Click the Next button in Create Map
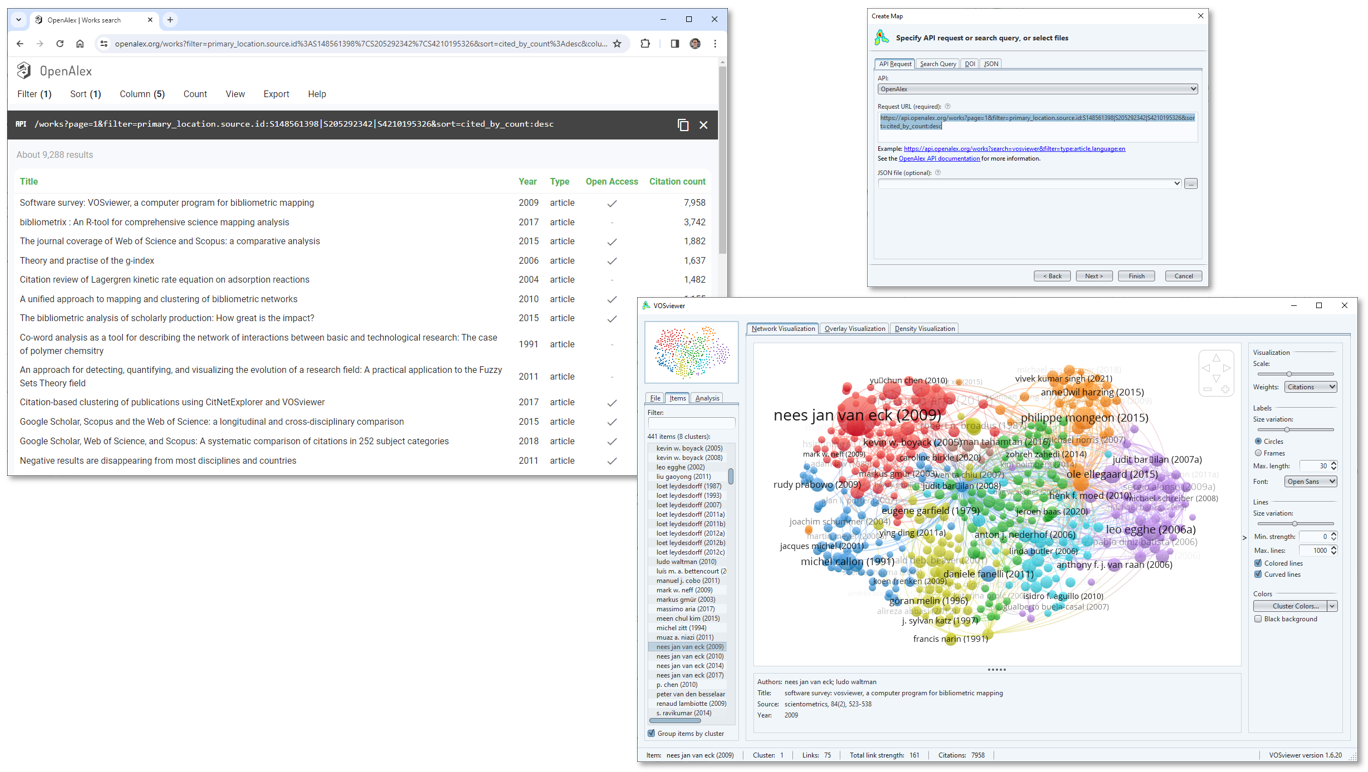Viewport: 1368px width, 772px height. pos(1094,276)
